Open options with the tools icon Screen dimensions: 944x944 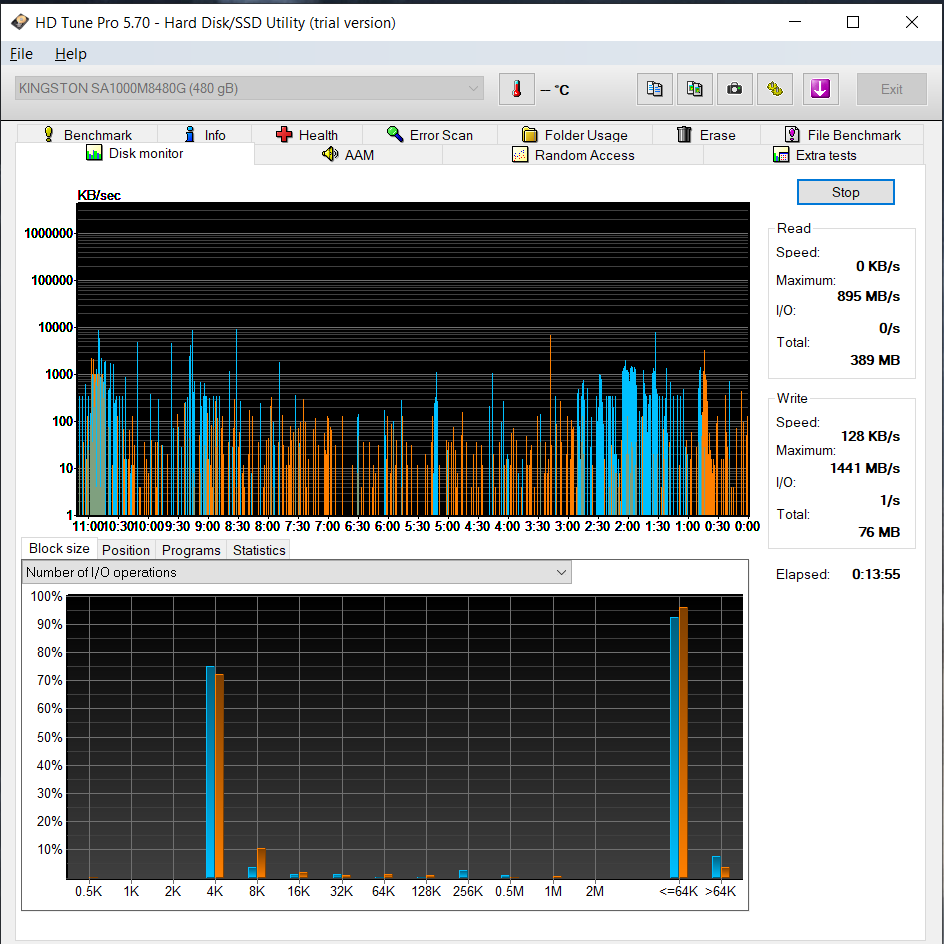(775, 89)
